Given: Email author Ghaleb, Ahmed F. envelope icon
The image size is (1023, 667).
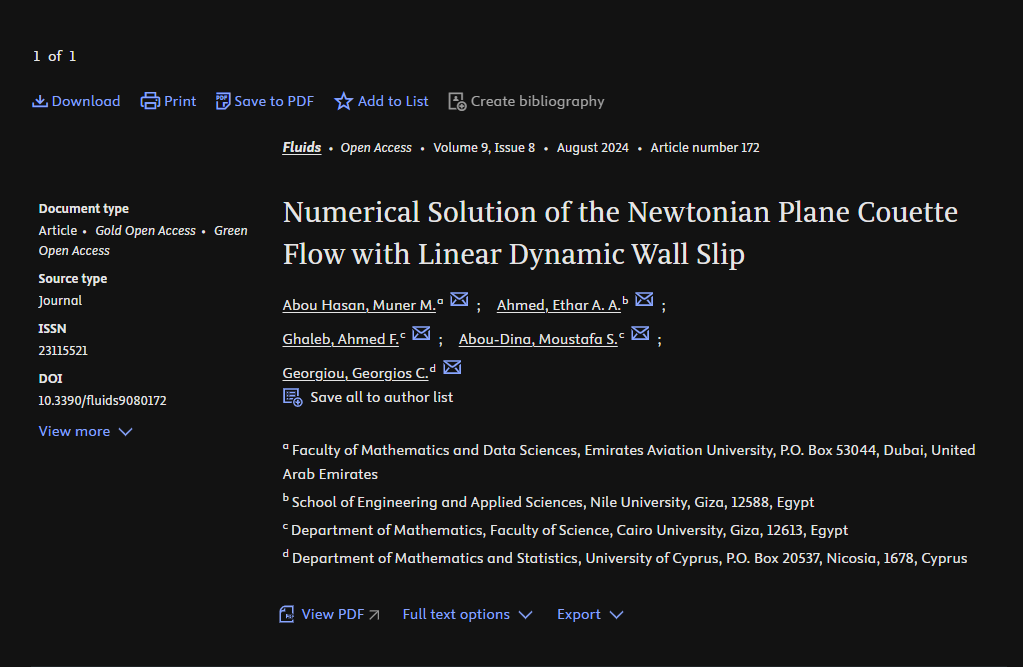Looking at the screenshot, I should [421, 333].
